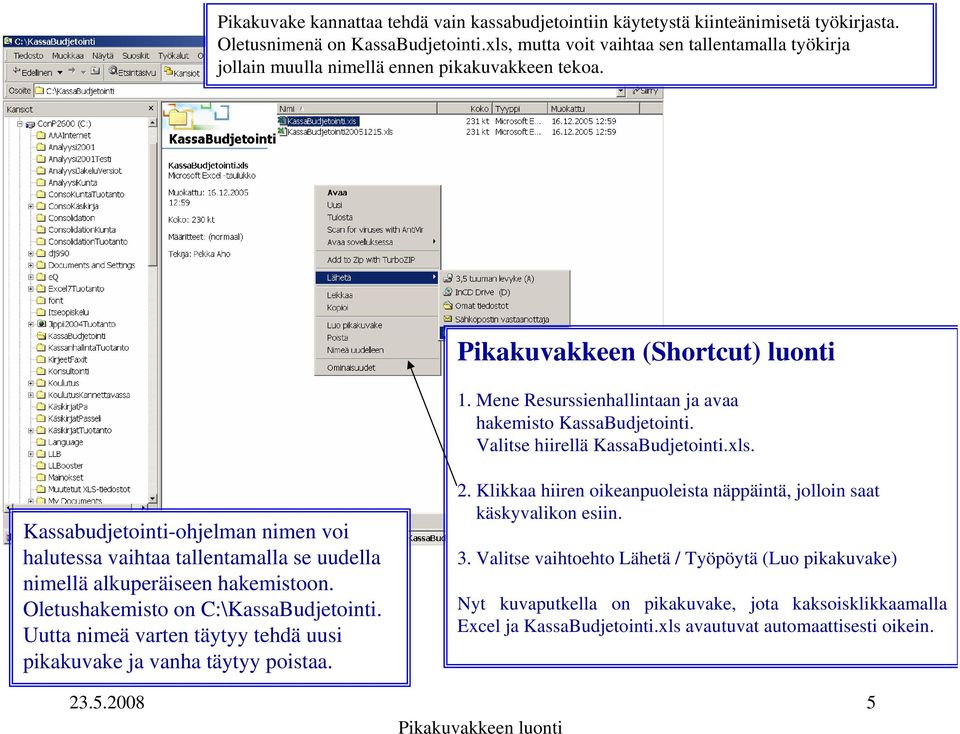
Task: Click the Jippii2004Tuotanto special folder icon
Action: 41,324
